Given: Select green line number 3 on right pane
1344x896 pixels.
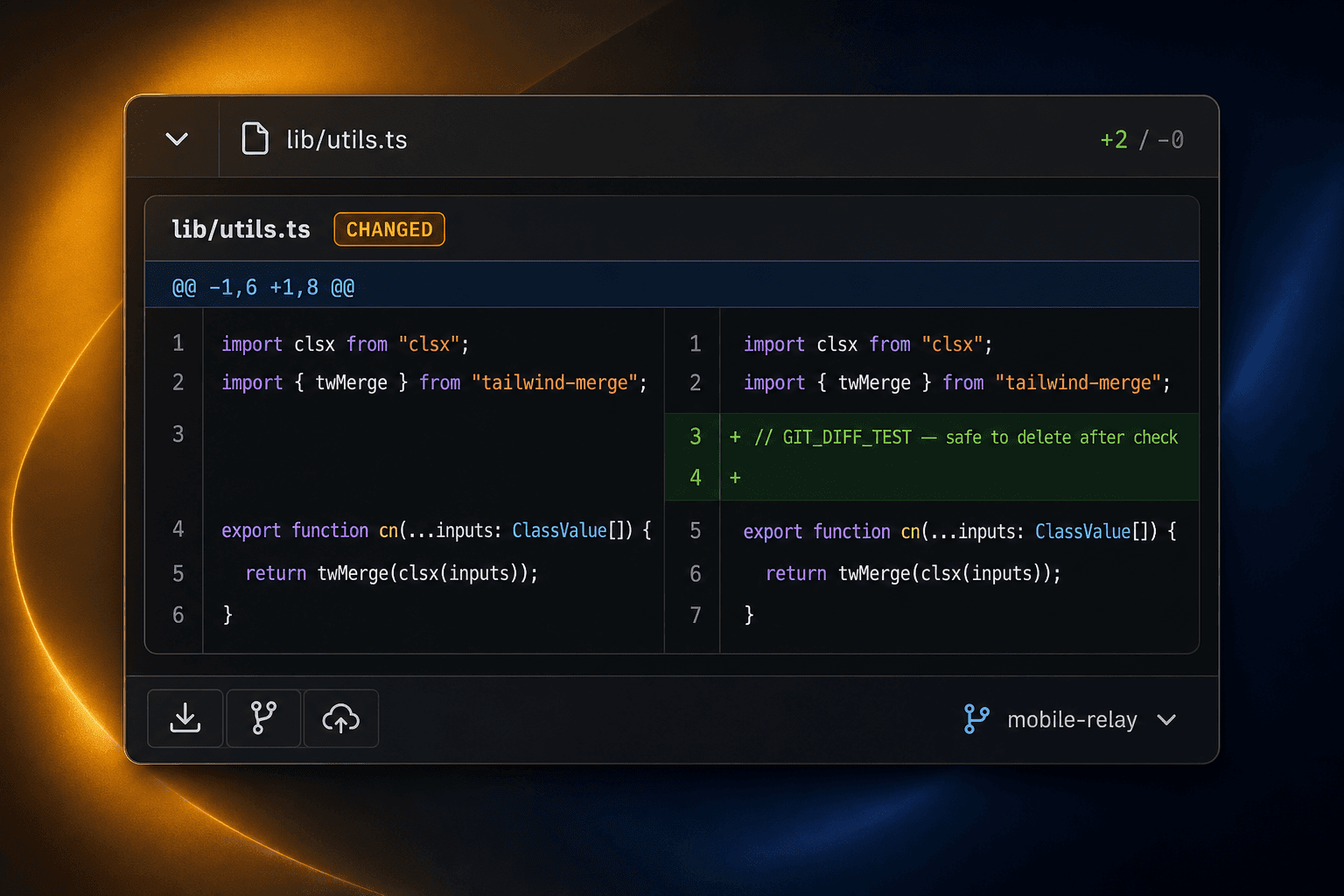Looking at the screenshot, I should coord(696,437).
